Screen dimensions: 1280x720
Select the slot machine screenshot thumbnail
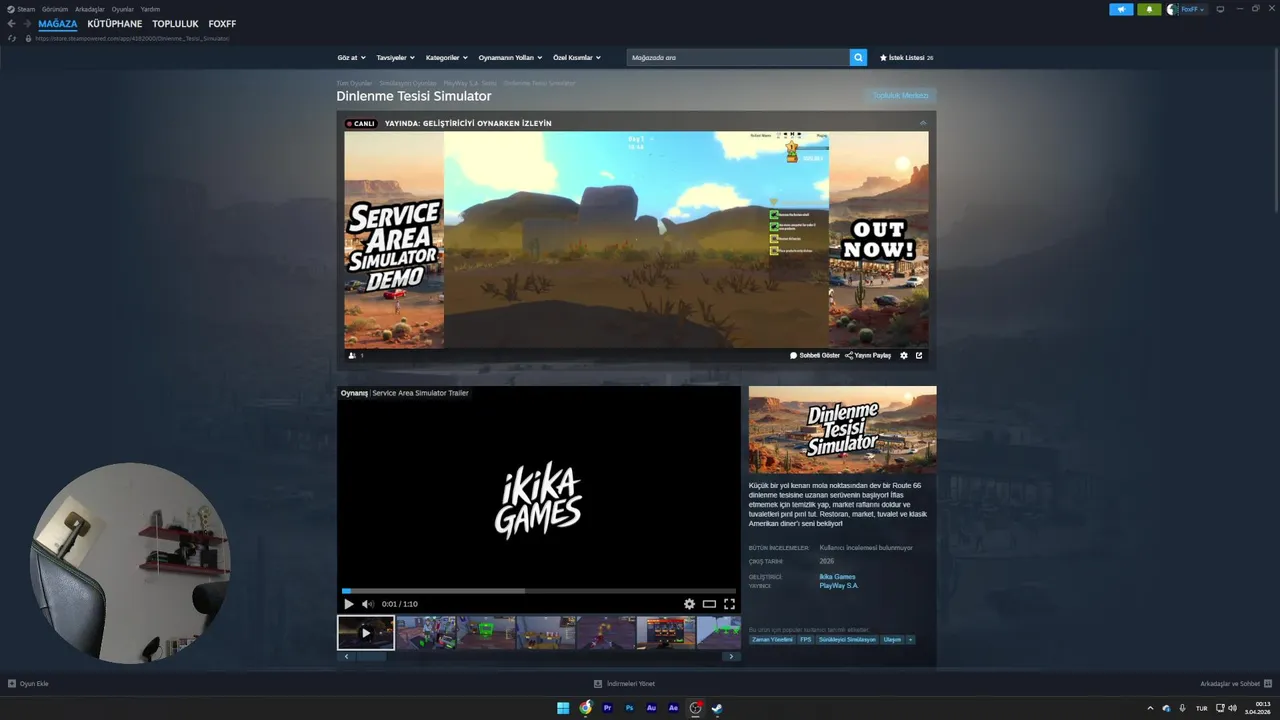(x=665, y=633)
